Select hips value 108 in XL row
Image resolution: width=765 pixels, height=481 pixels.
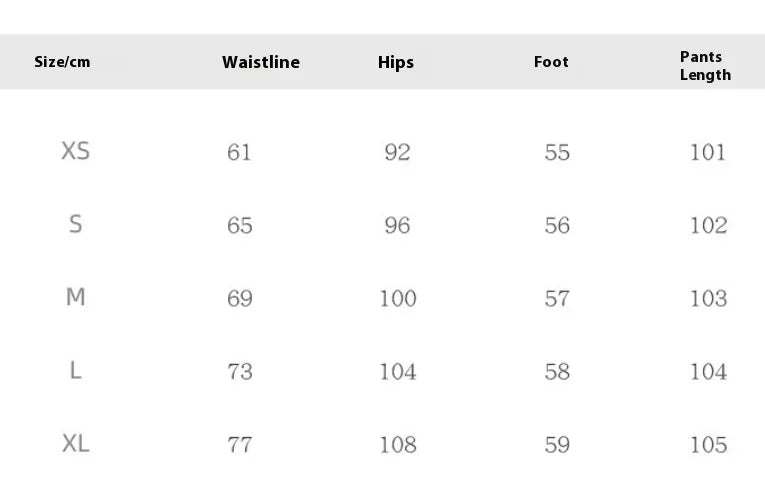point(398,445)
